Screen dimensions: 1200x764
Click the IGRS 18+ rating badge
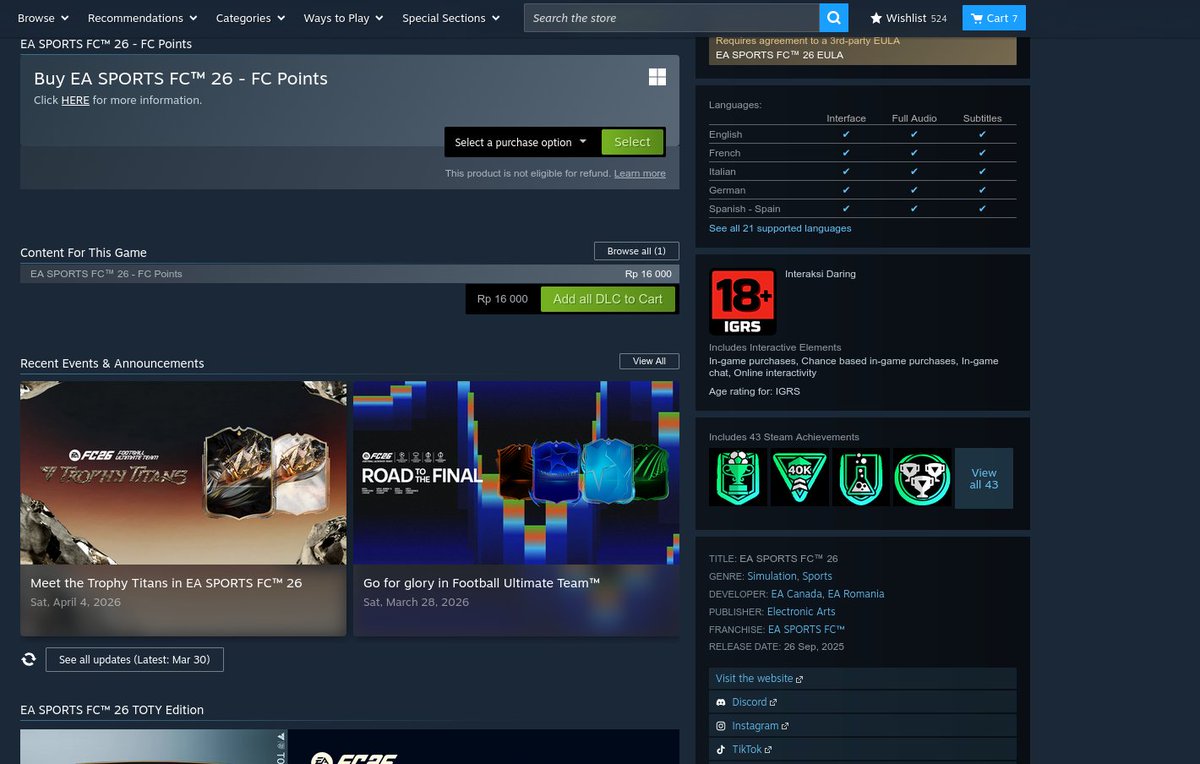[x=743, y=301]
